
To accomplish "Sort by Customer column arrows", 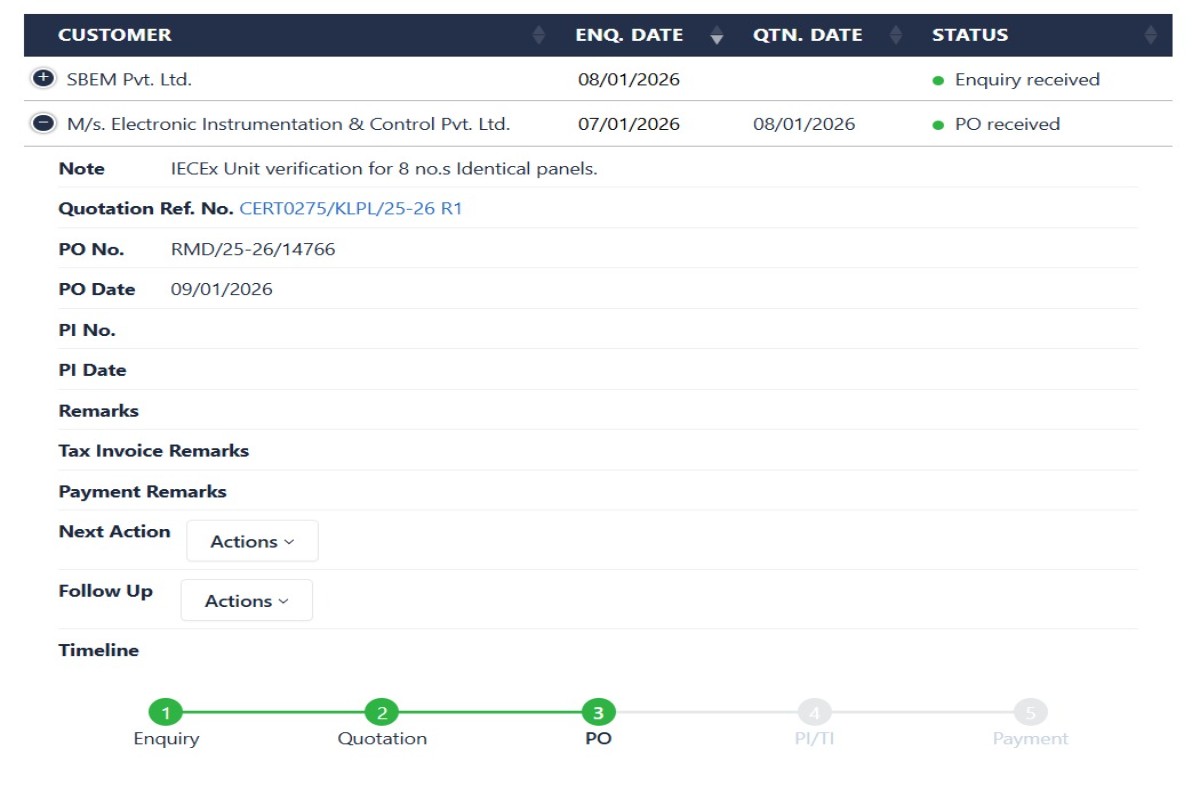I will click(539, 35).
